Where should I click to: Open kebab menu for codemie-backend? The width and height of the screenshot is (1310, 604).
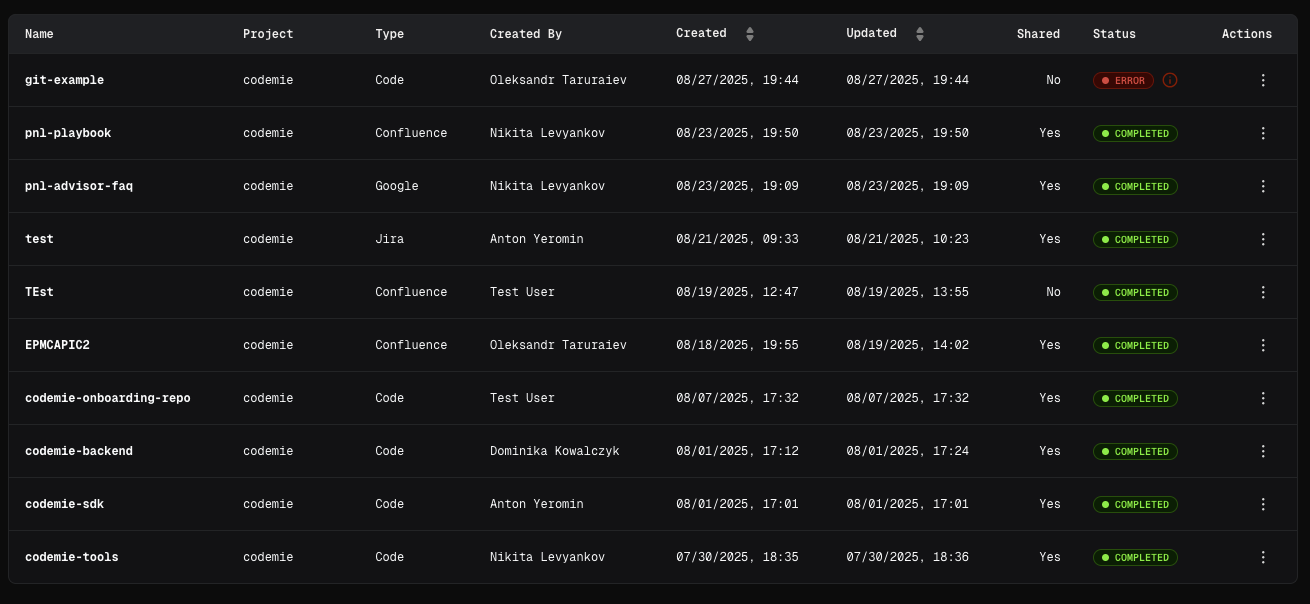pos(1263,451)
